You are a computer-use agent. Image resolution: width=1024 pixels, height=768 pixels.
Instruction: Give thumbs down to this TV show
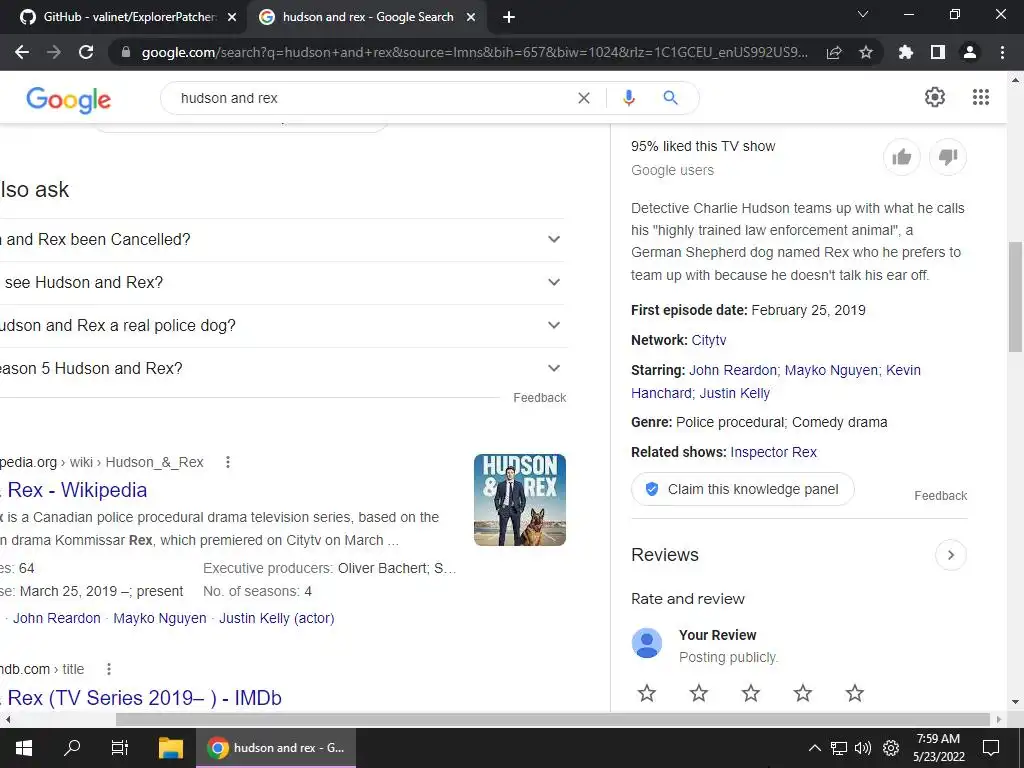(x=948, y=157)
